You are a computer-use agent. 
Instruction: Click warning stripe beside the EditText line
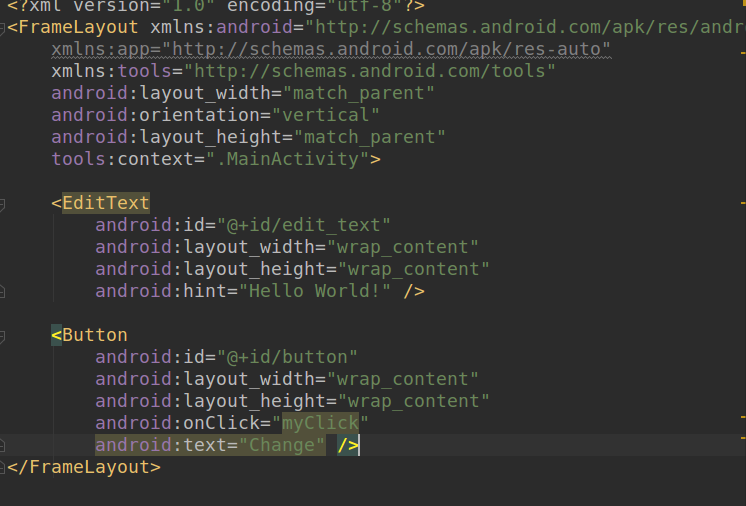coord(743,203)
